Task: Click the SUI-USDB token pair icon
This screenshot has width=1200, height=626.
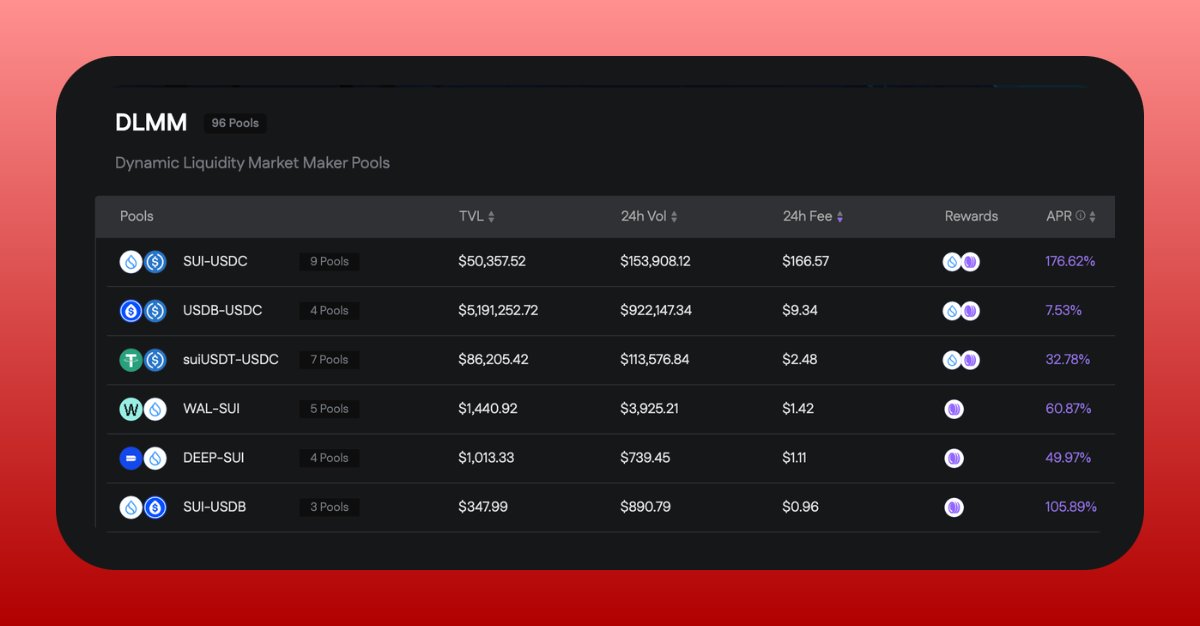Action: point(143,507)
